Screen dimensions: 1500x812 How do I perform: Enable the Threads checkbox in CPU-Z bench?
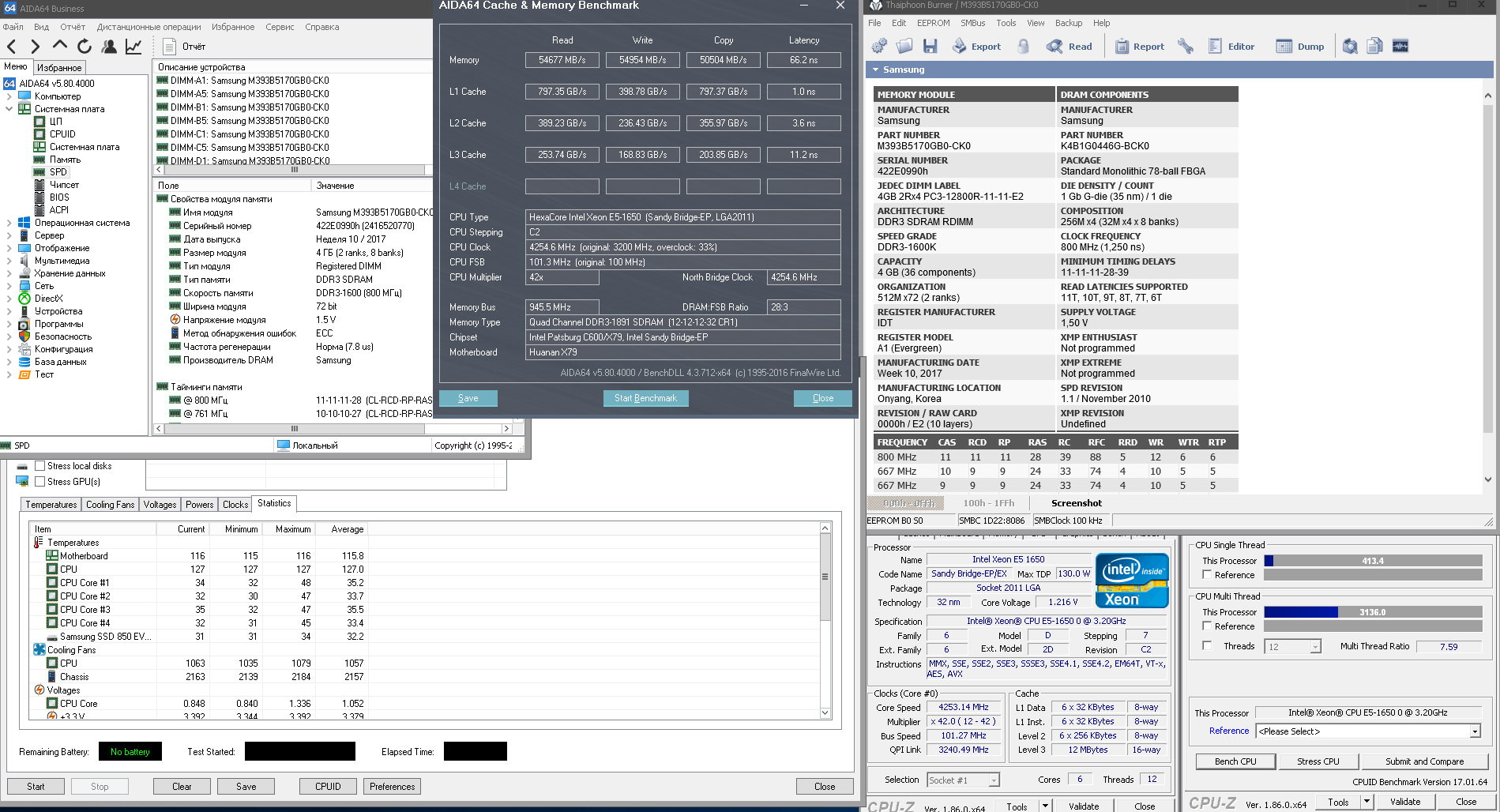1207,646
